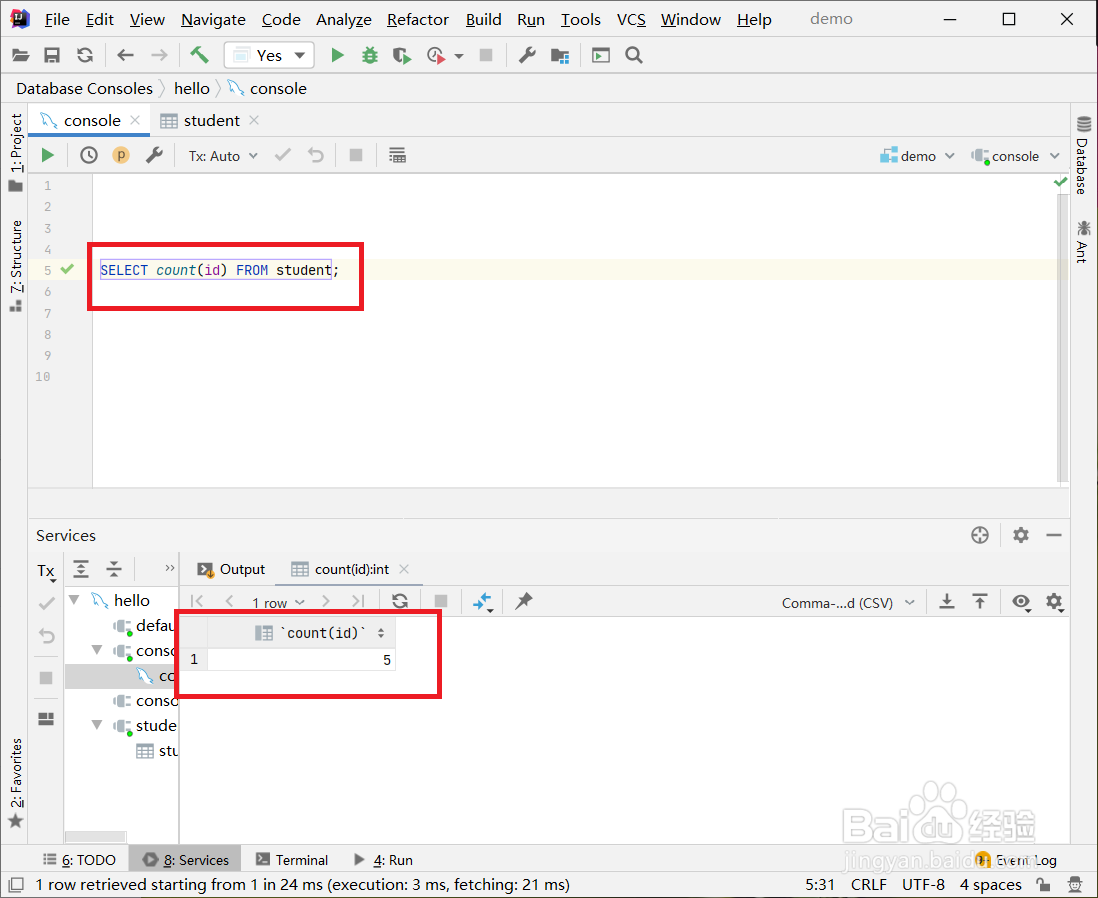Download the result data with export icon

946,601
